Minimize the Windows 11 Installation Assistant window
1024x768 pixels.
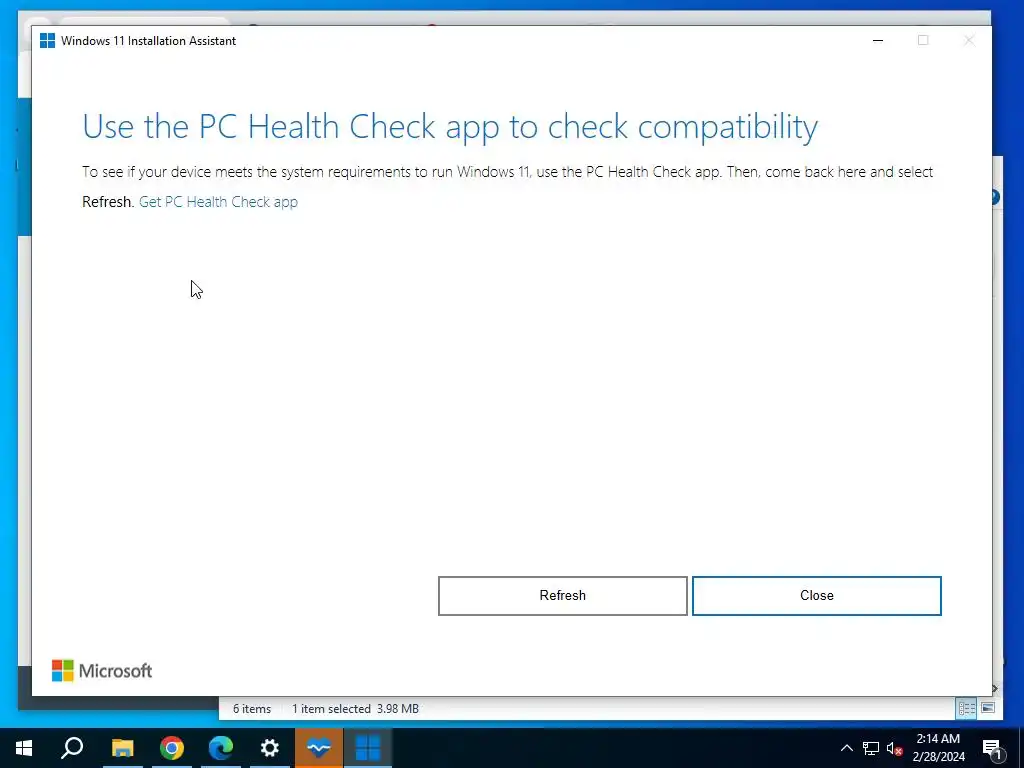coord(878,40)
